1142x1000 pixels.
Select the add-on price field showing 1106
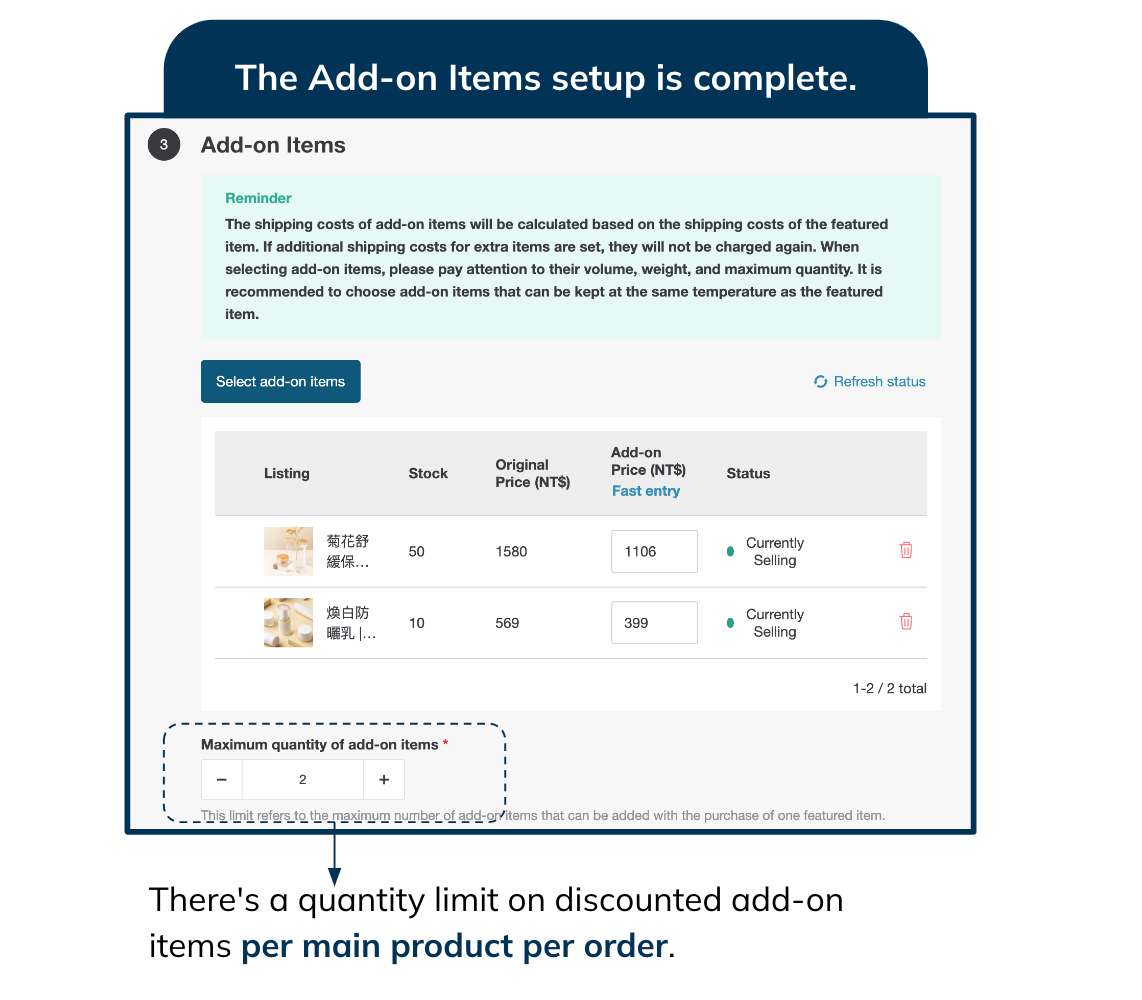click(654, 551)
